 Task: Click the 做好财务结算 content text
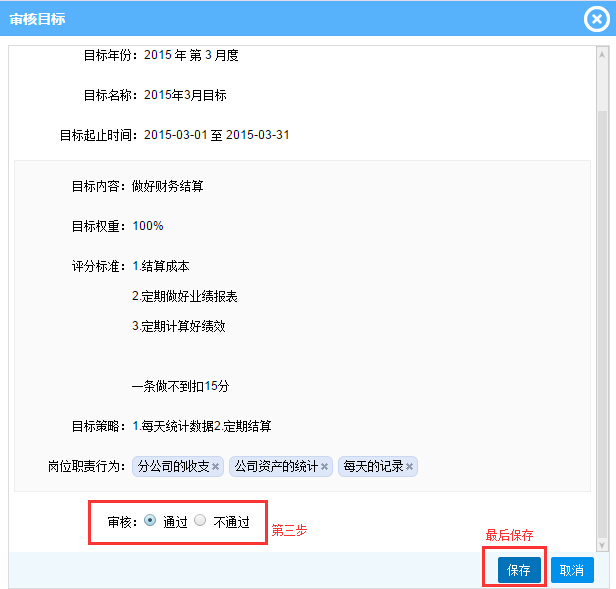168,186
